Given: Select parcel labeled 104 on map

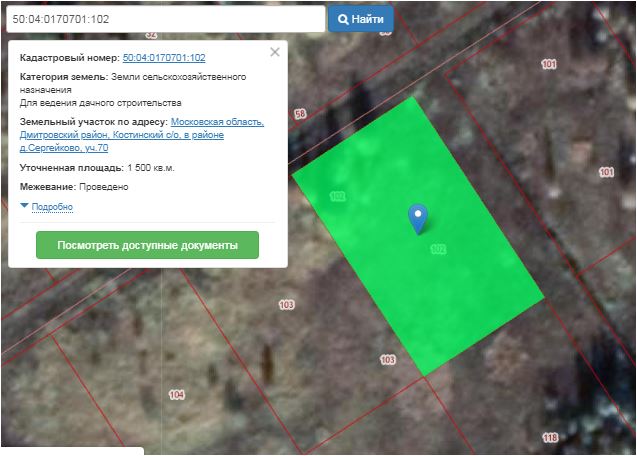Looking at the screenshot, I should [177, 395].
